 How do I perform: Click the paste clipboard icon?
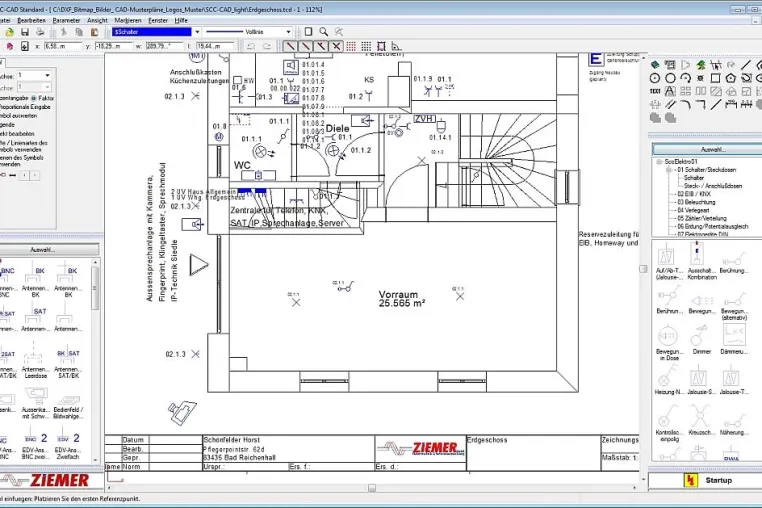point(94,32)
